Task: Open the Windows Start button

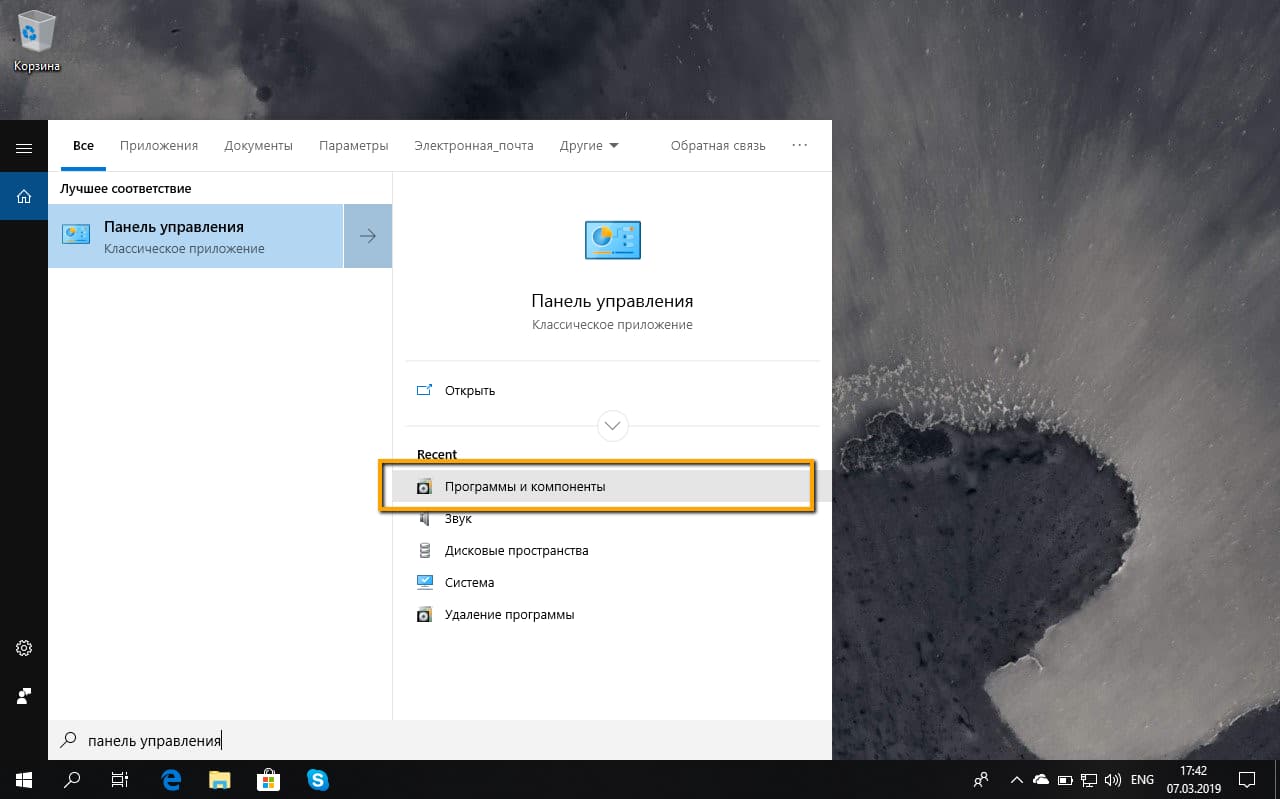Action: point(24,779)
